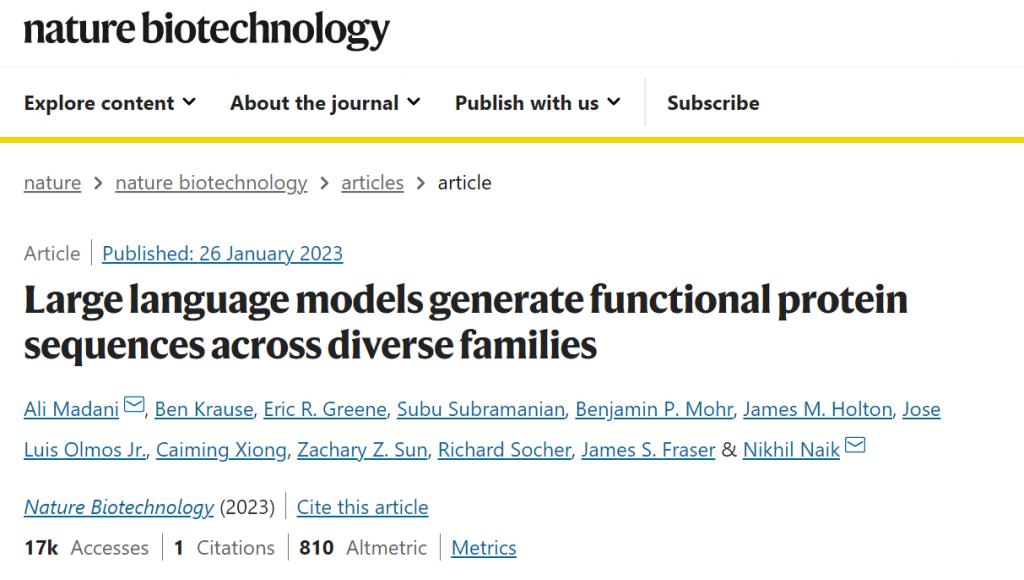This screenshot has height=580, width=1024.
Task: Click the Published: 26 January 2023 link
Action: [x=222, y=254]
